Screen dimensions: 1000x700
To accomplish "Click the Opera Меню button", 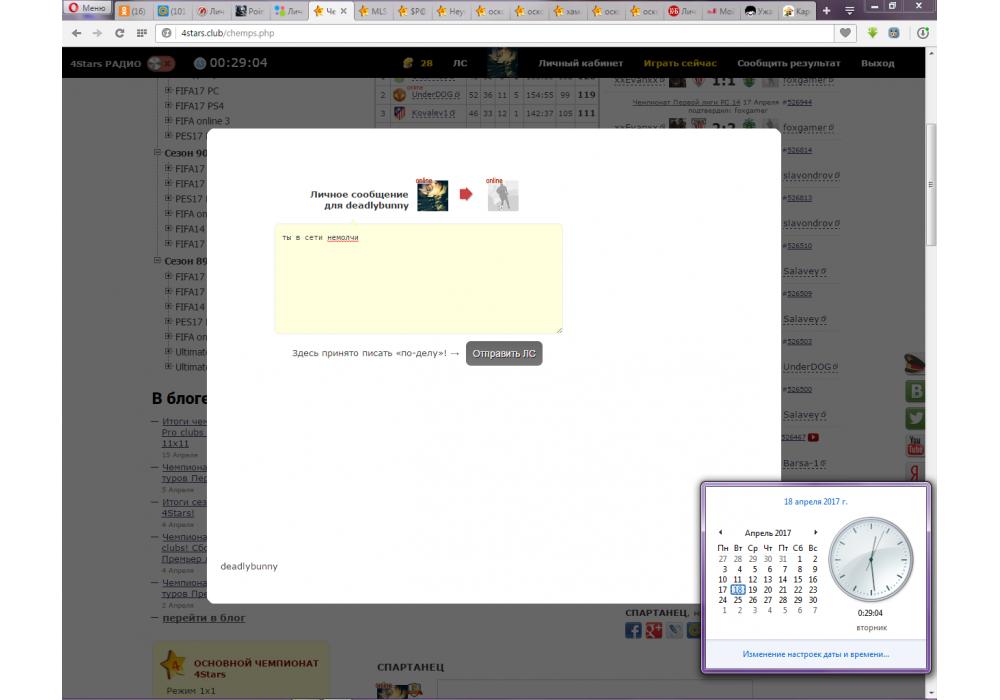I will [87, 9].
